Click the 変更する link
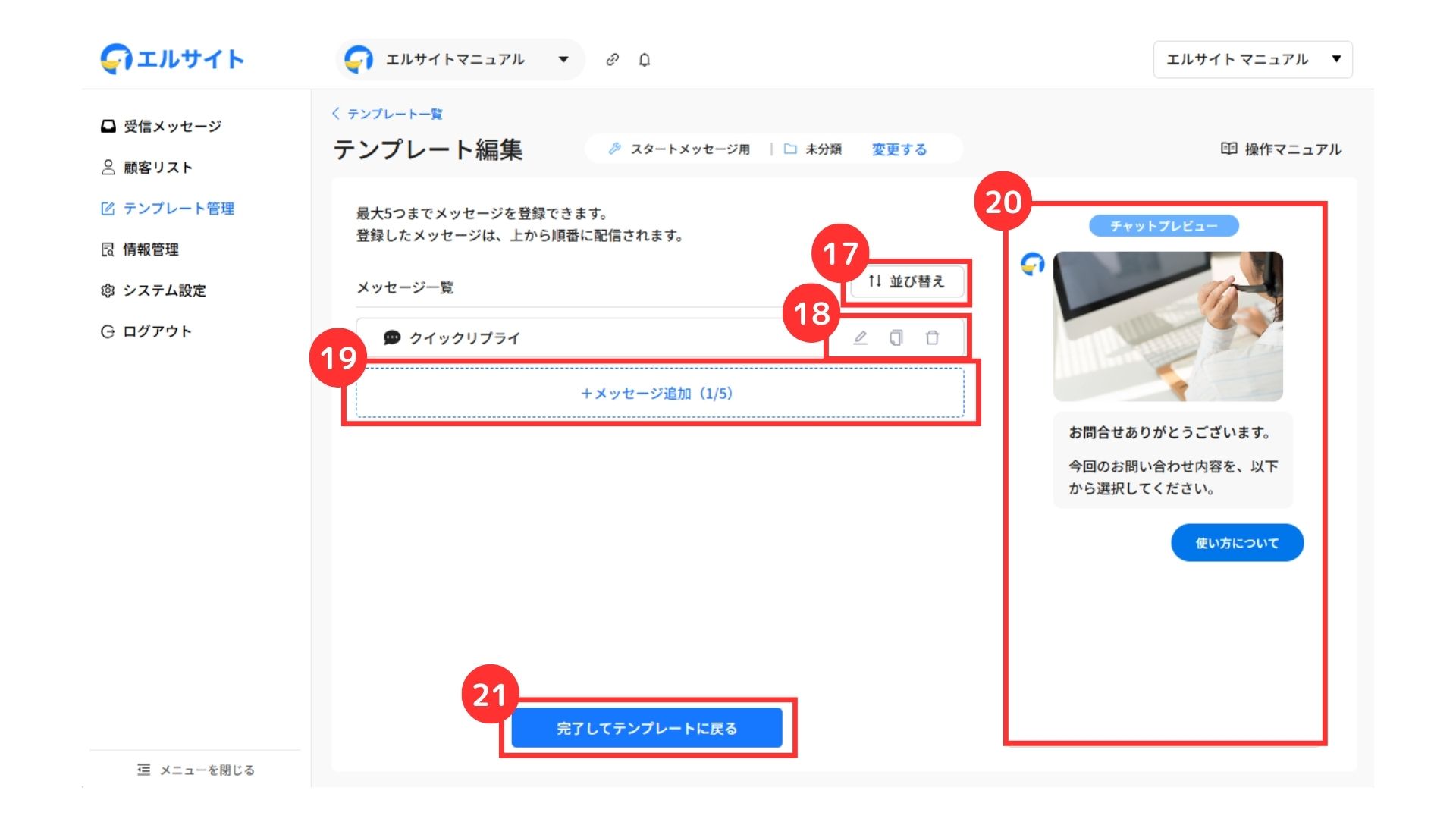This screenshot has height=819, width=1456. [899, 149]
